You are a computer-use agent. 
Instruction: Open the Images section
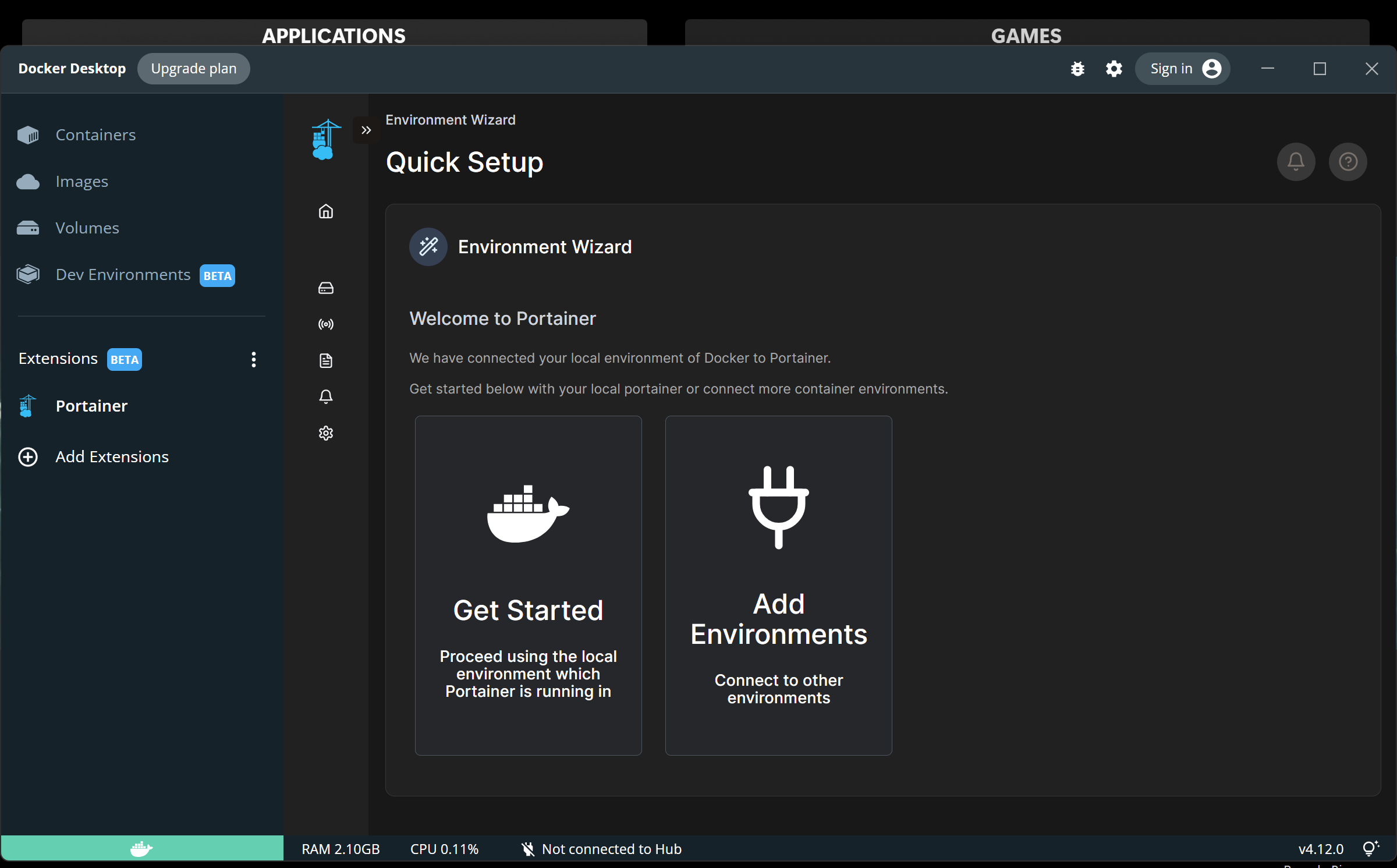point(81,182)
